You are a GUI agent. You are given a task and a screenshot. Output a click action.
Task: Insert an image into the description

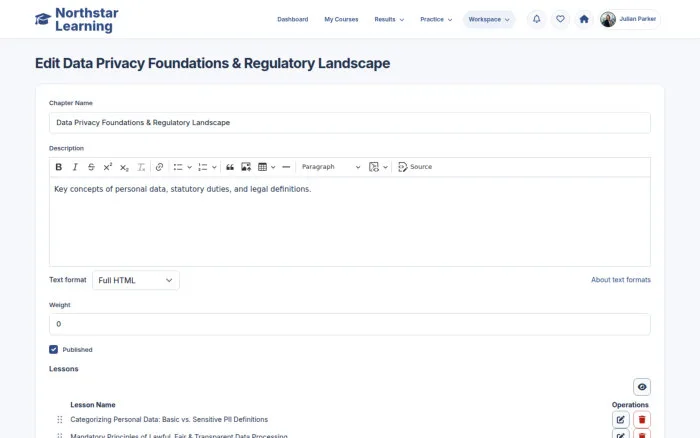point(246,167)
